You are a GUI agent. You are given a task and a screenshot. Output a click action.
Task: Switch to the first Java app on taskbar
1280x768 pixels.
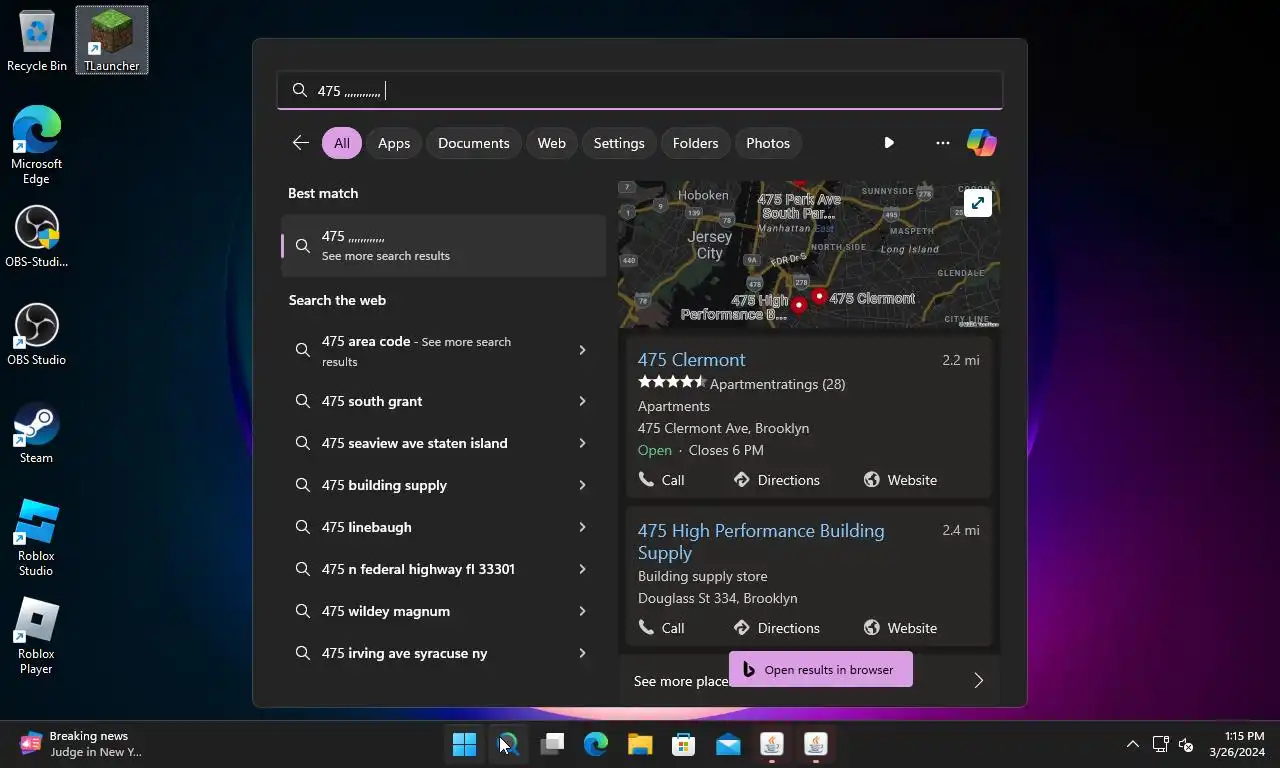[x=771, y=744]
